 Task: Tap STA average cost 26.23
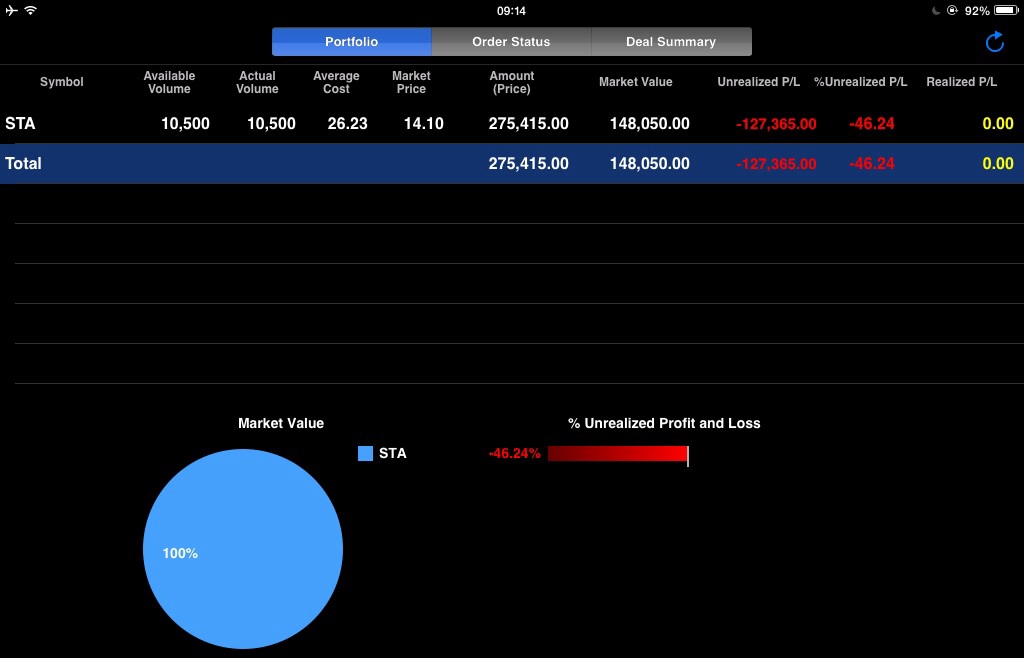click(x=347, y=123)
